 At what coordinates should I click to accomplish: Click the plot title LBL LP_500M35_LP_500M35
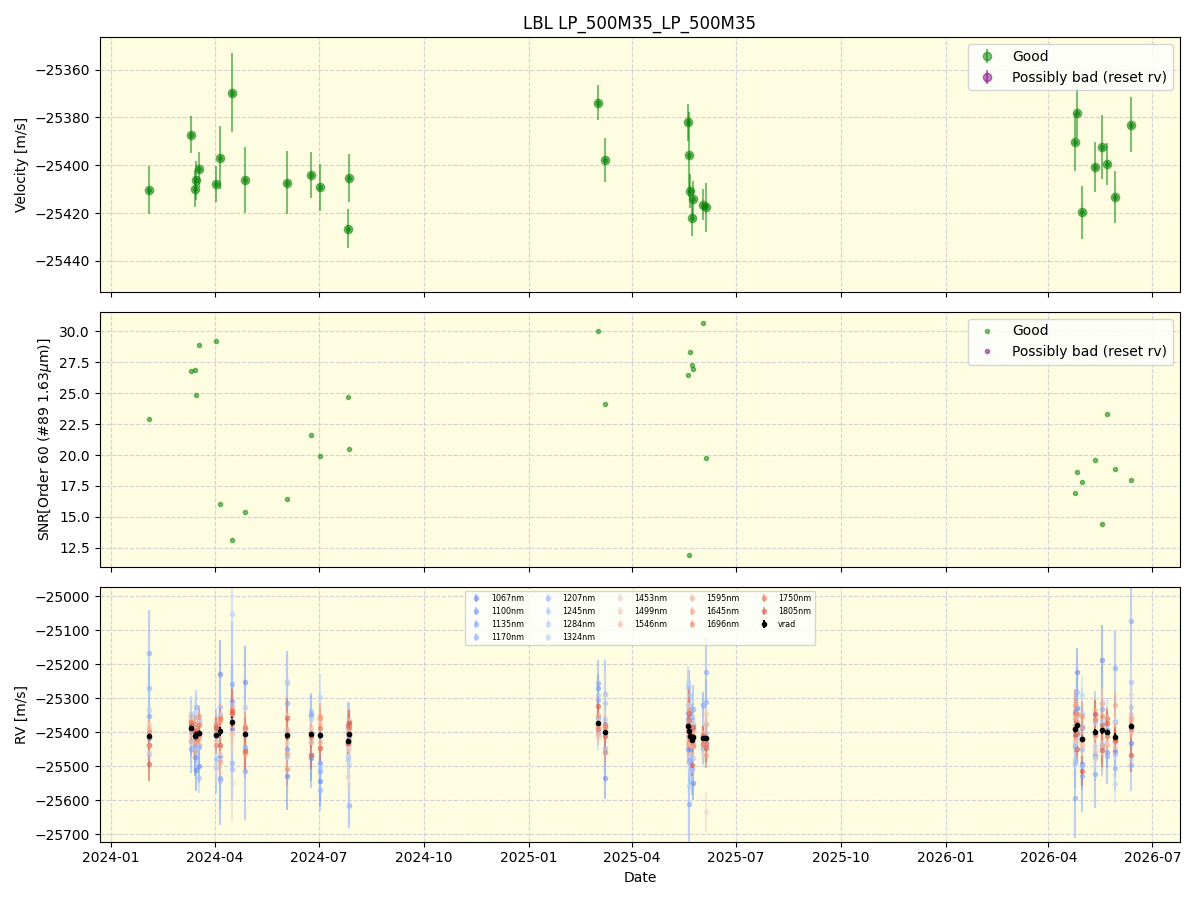(x=639, y=23)
